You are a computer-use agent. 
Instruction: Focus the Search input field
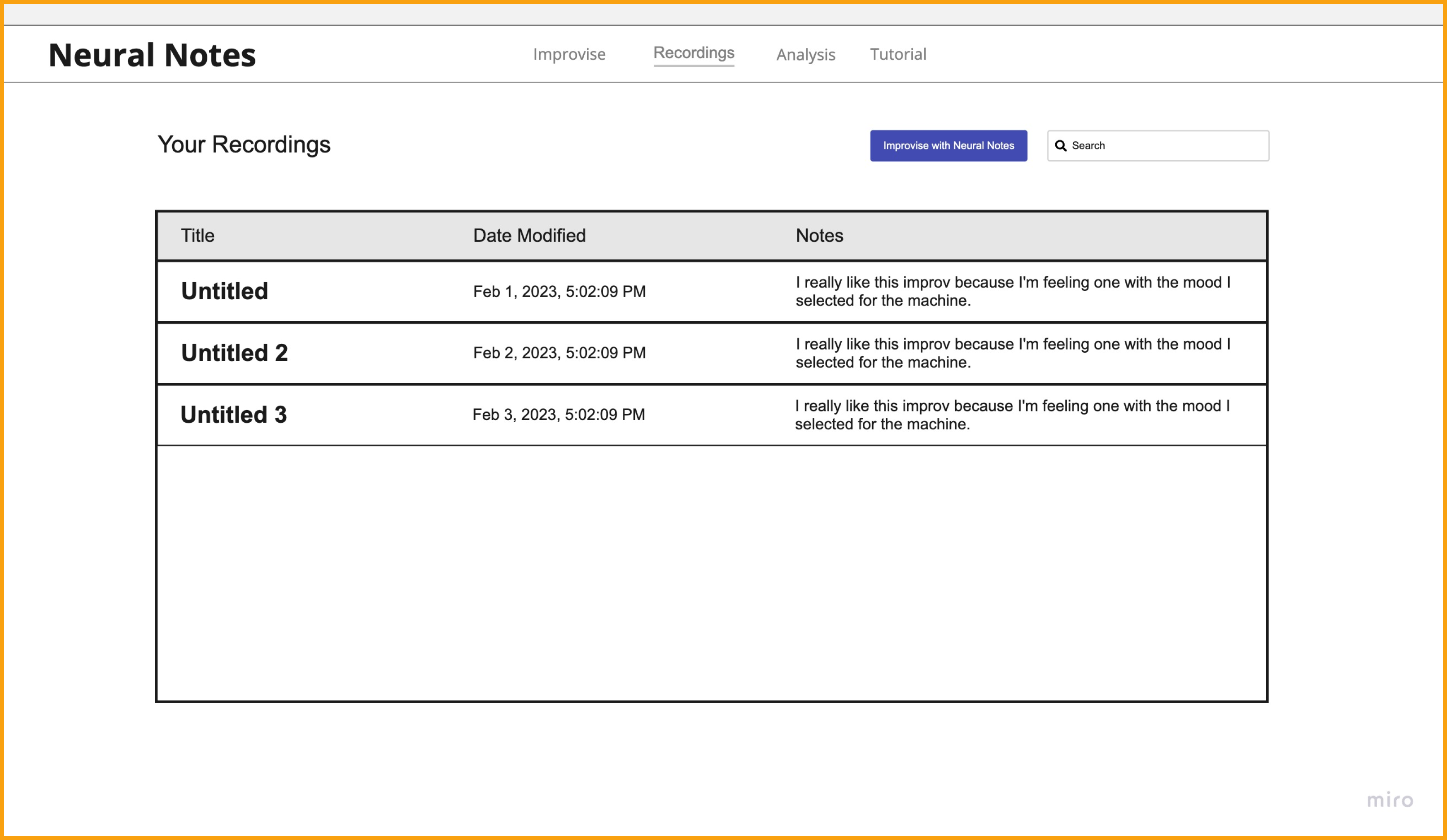pyautogui.click(x=1166, y=146)
